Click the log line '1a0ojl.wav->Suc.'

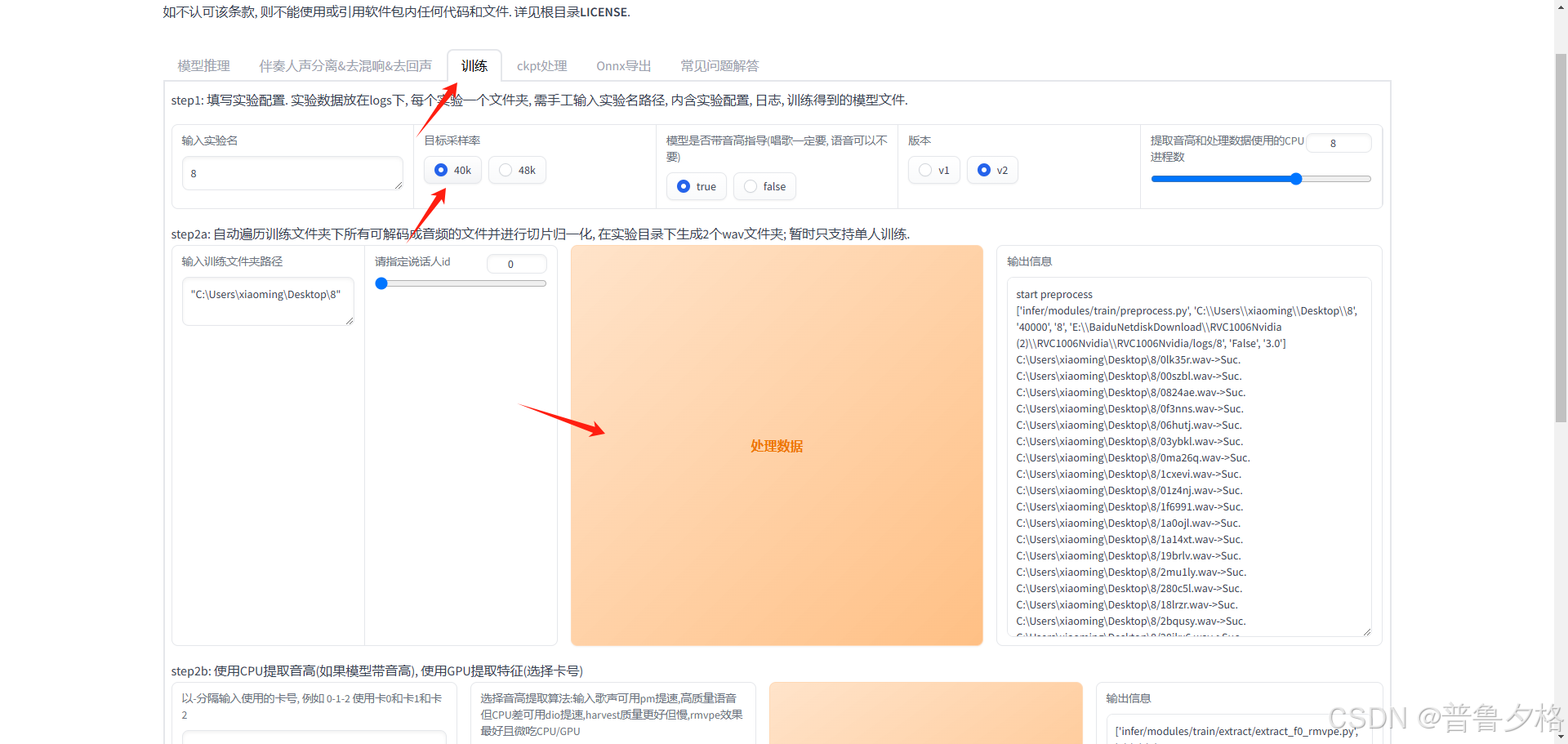click(x=1128, y=523)
